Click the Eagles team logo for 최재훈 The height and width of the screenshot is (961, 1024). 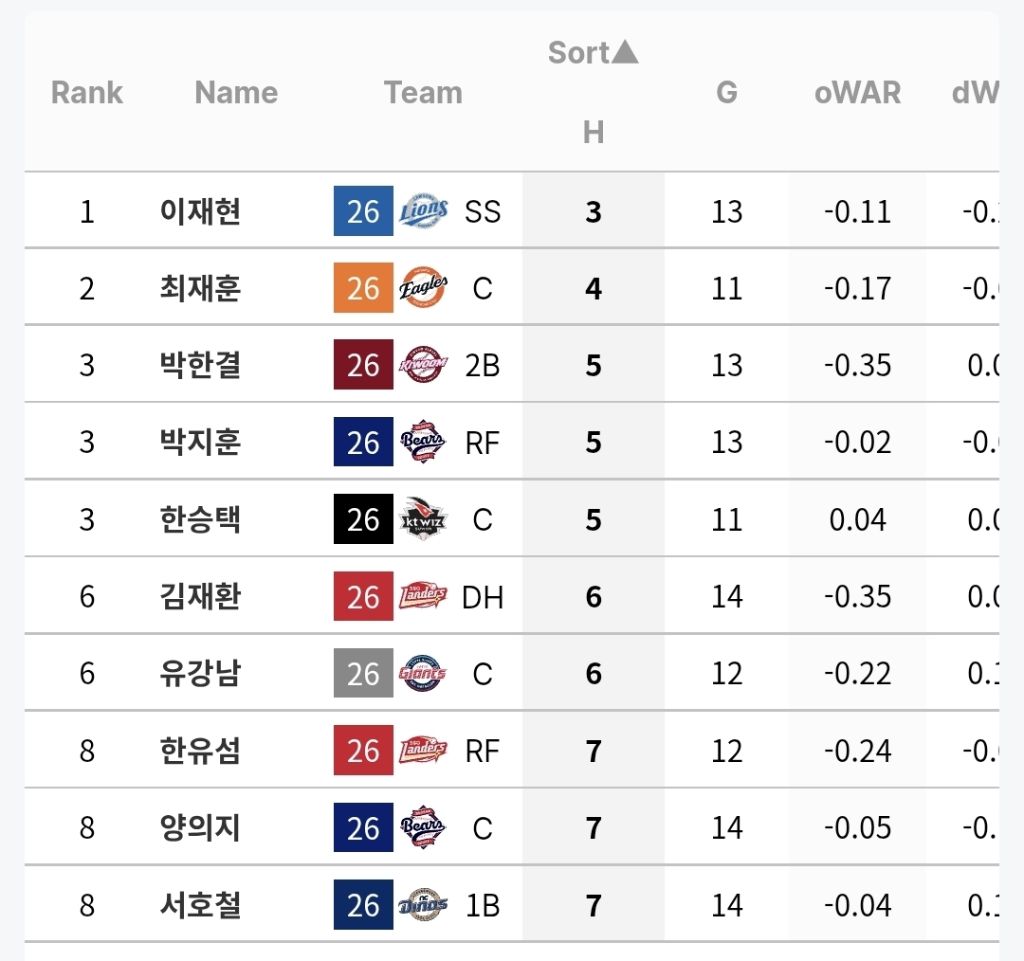pyautogui.click(x=423, y=288)
